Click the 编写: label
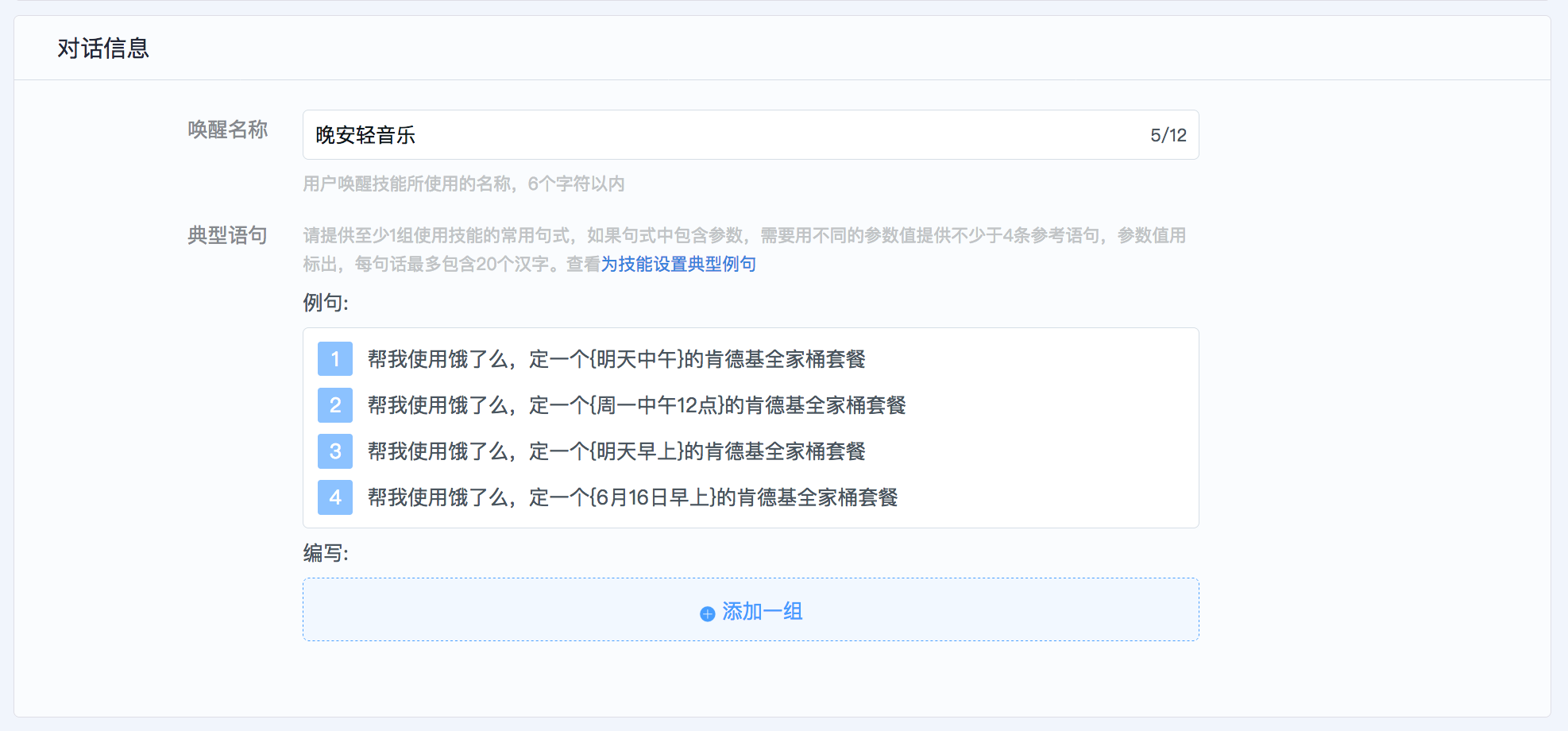 click(326, 553)
